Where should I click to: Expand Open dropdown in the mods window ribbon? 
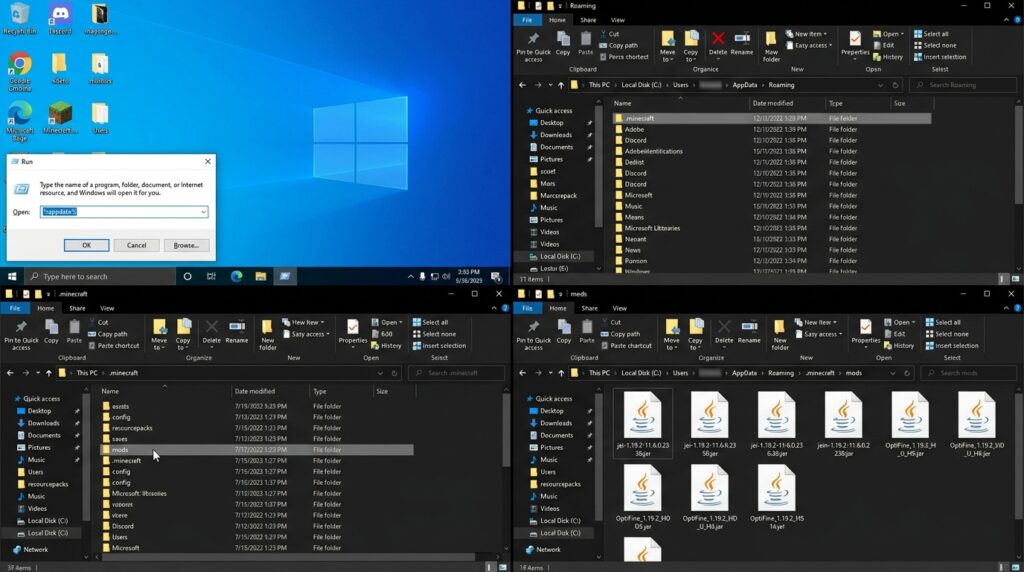(x=900, y=323)
